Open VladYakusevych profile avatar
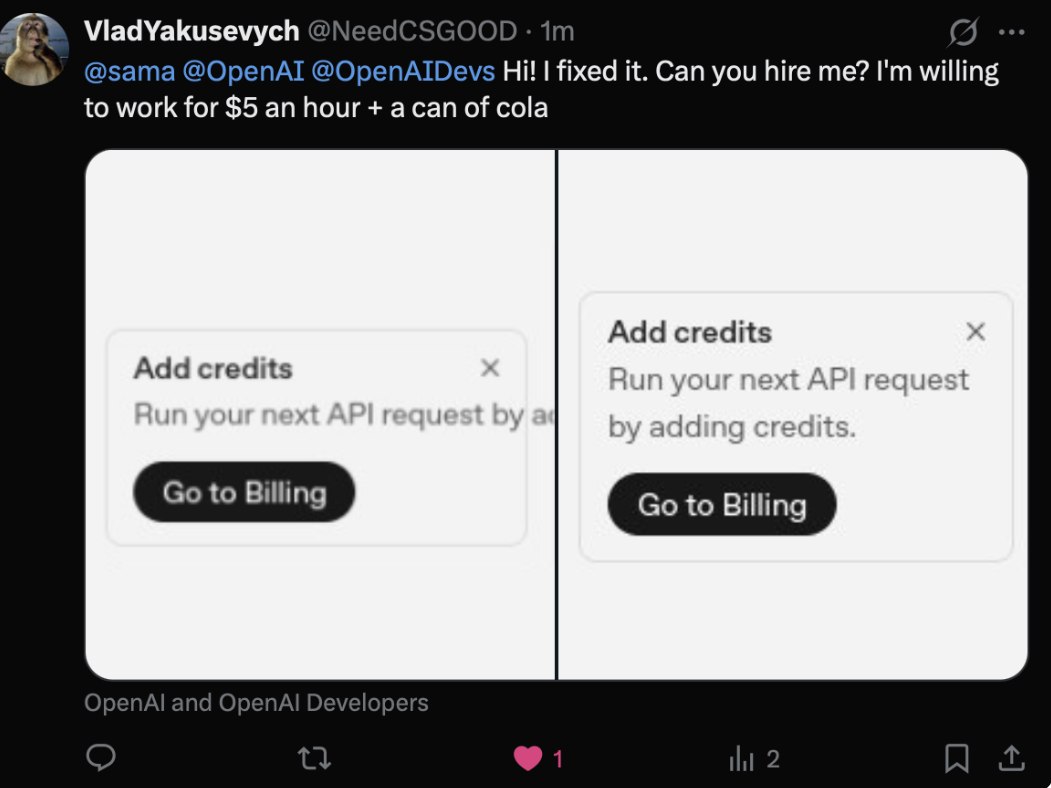Viewport: 1051px width, 788px height. click(x=34, y=50)
